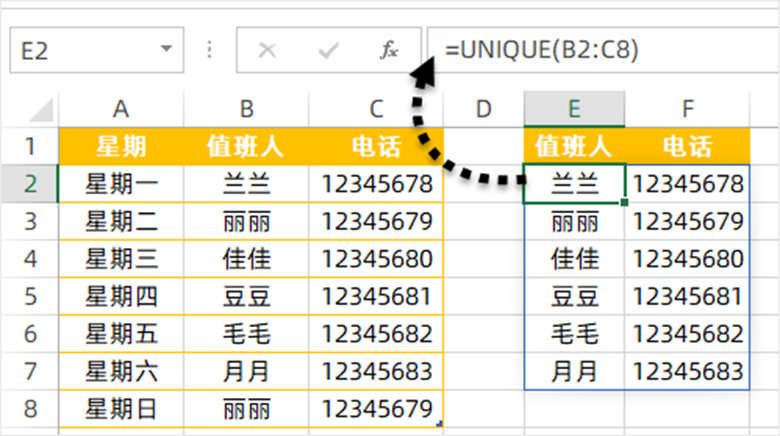Select row 5 header
This screenshot has width=780, height=436.
pos(29,297)
